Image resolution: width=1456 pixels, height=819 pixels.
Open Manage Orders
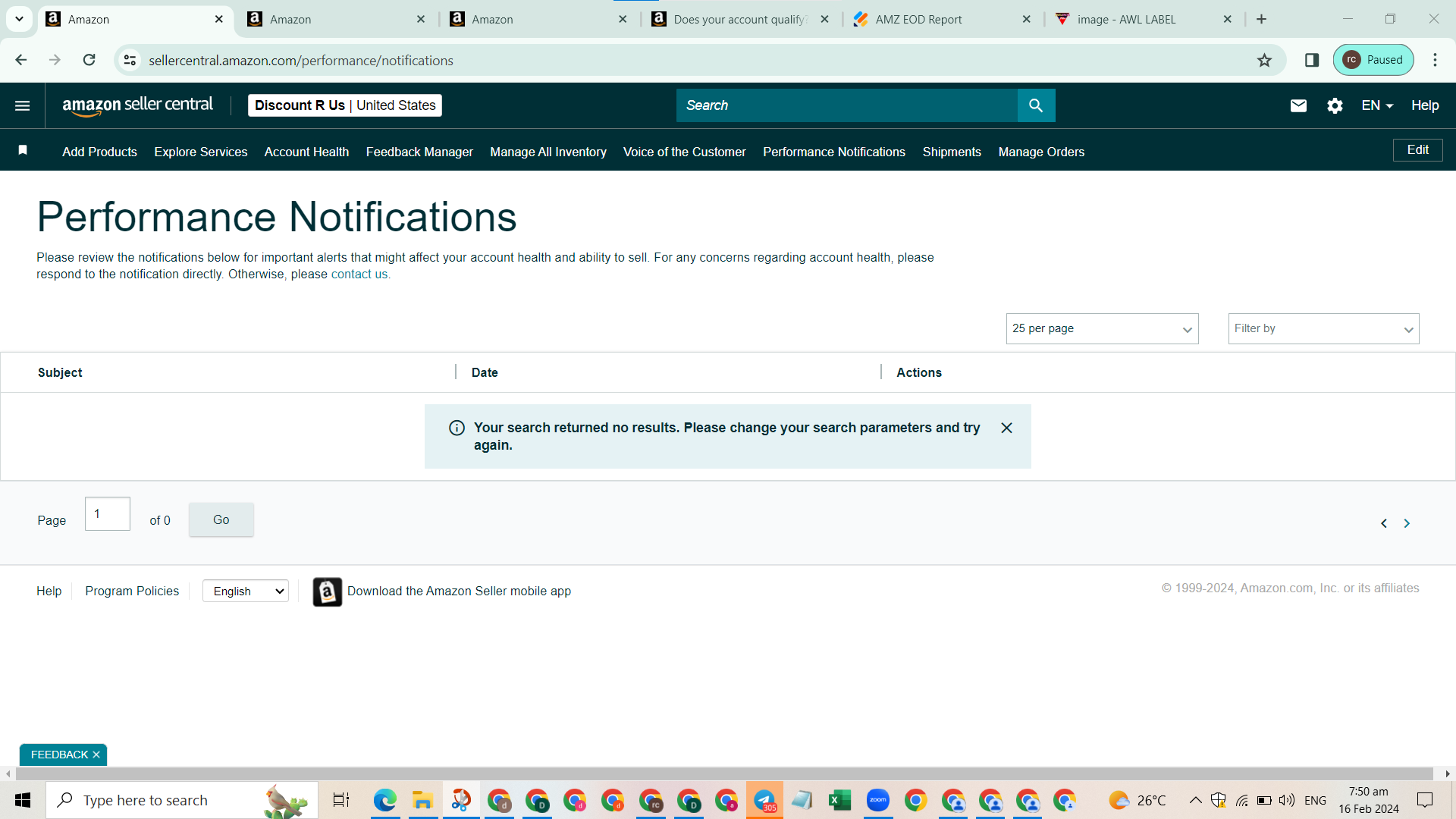[x=1041, y=152]
